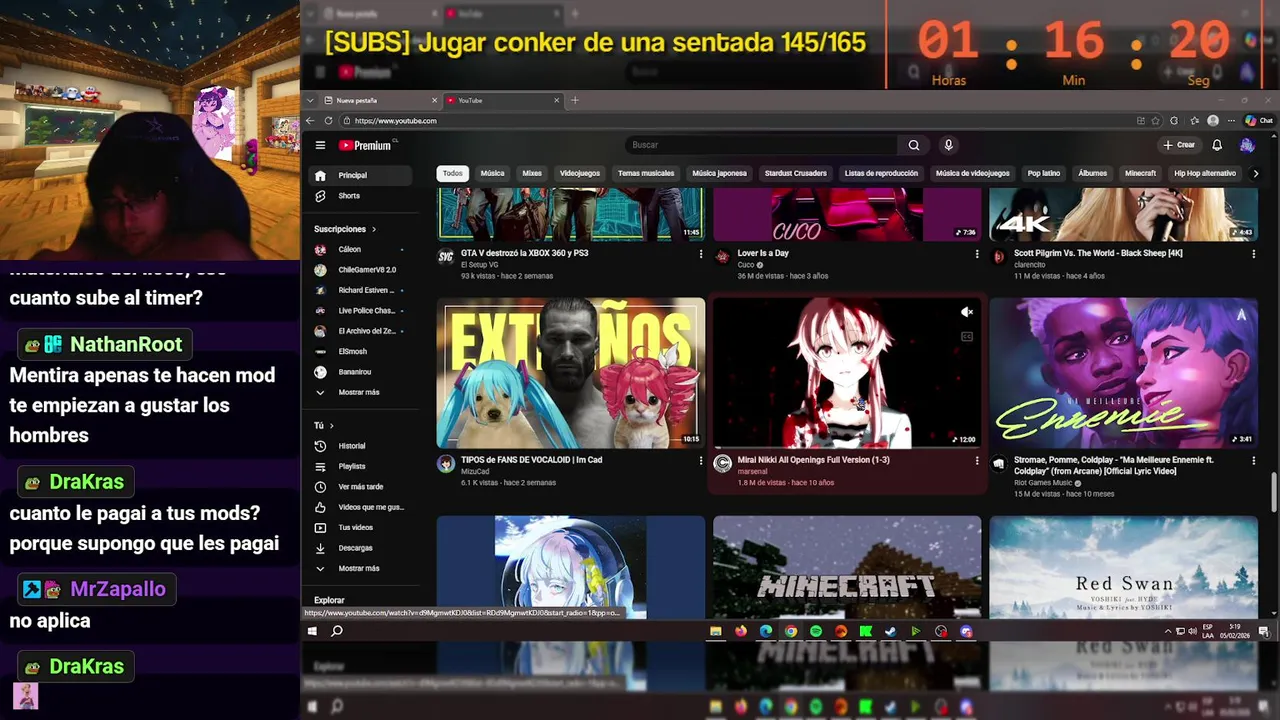Open the YouTube hamburger guide menu
The width and height of the screenshot is (1280, 720).
pyautogui.click(x=320, y=145)
